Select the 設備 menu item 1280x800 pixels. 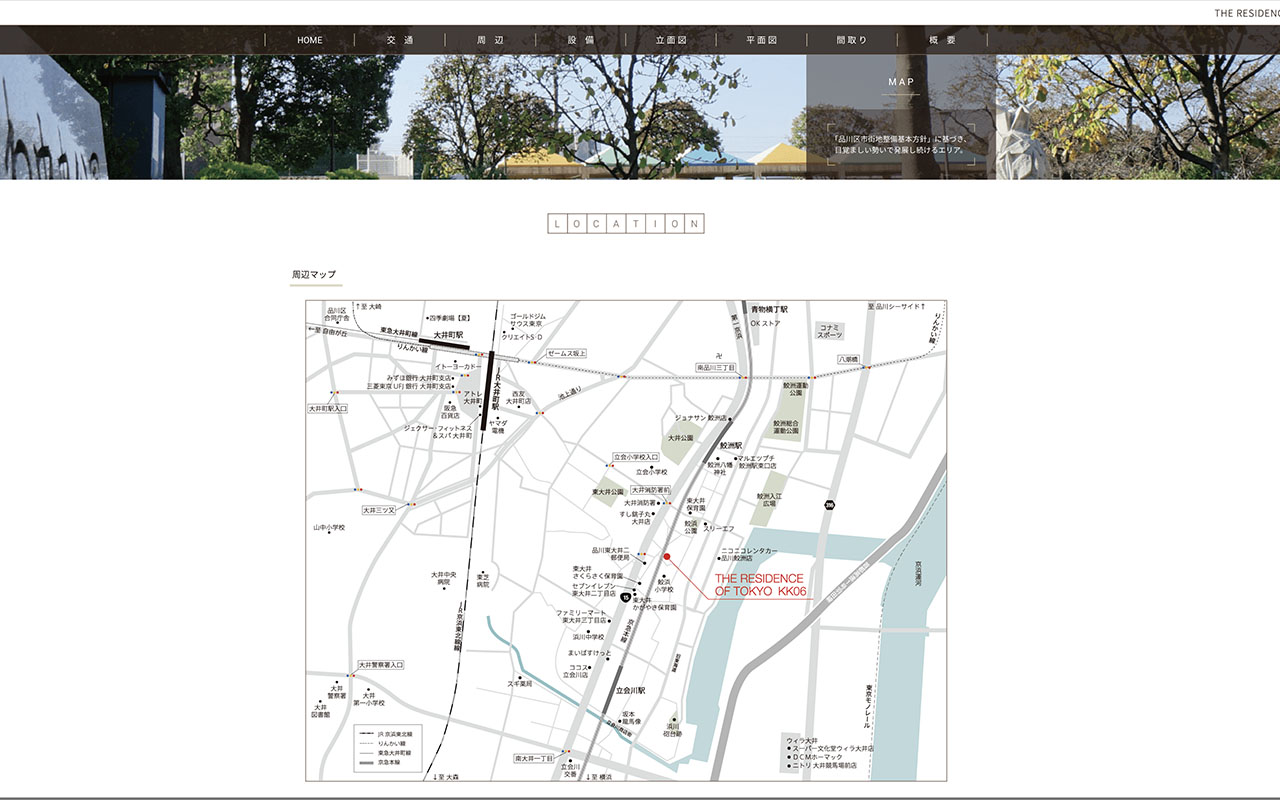[x=581, y=40]
